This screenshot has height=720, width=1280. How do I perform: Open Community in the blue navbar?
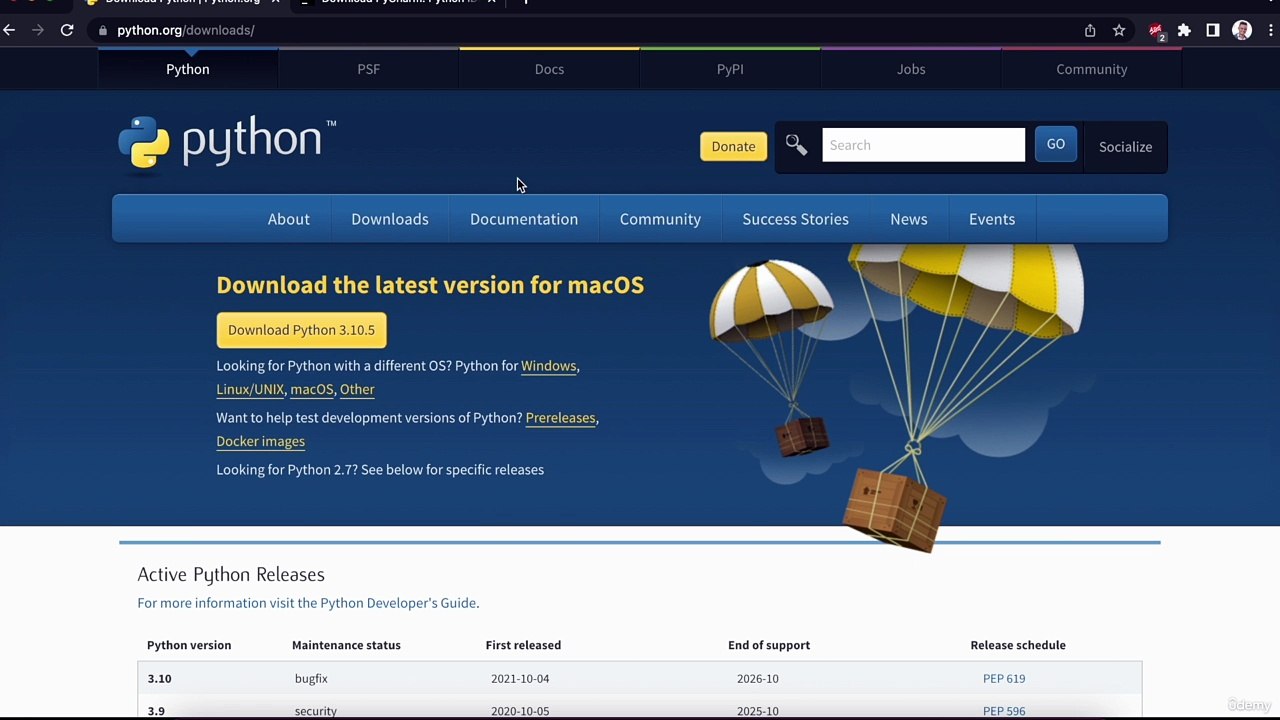[x=660, y=219]
